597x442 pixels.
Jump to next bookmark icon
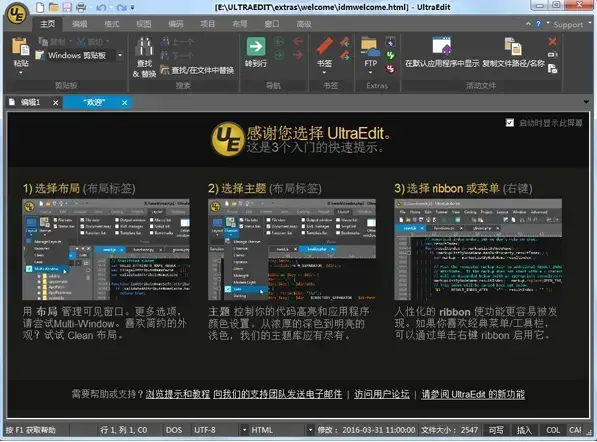point(345,56)
